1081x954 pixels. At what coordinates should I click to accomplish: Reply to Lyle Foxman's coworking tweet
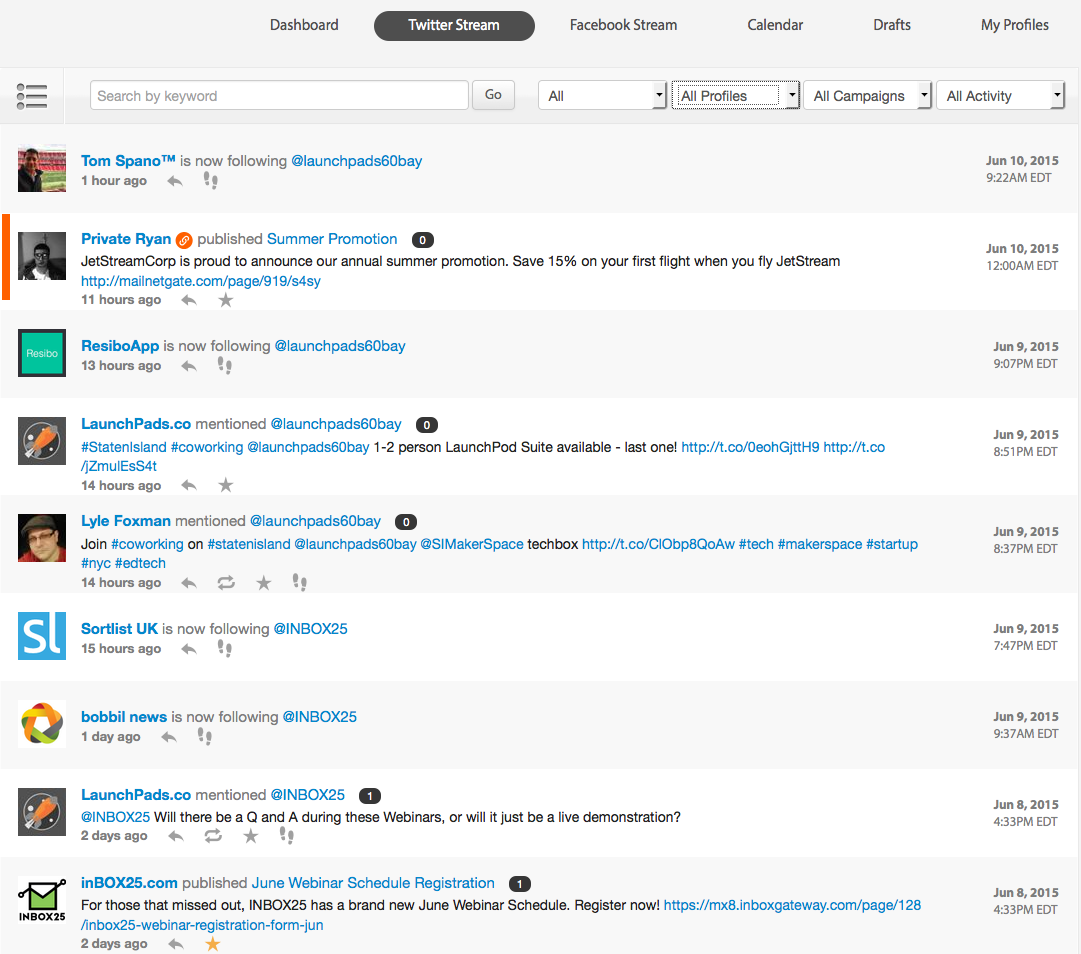point(189,583)
